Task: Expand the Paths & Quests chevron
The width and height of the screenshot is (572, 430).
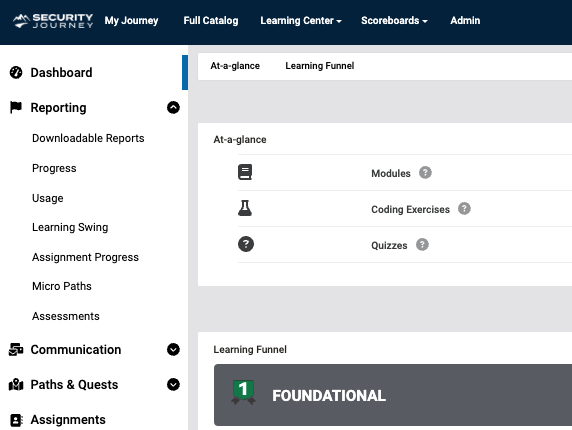Action: pyautogui.click(x=173, y=384)
